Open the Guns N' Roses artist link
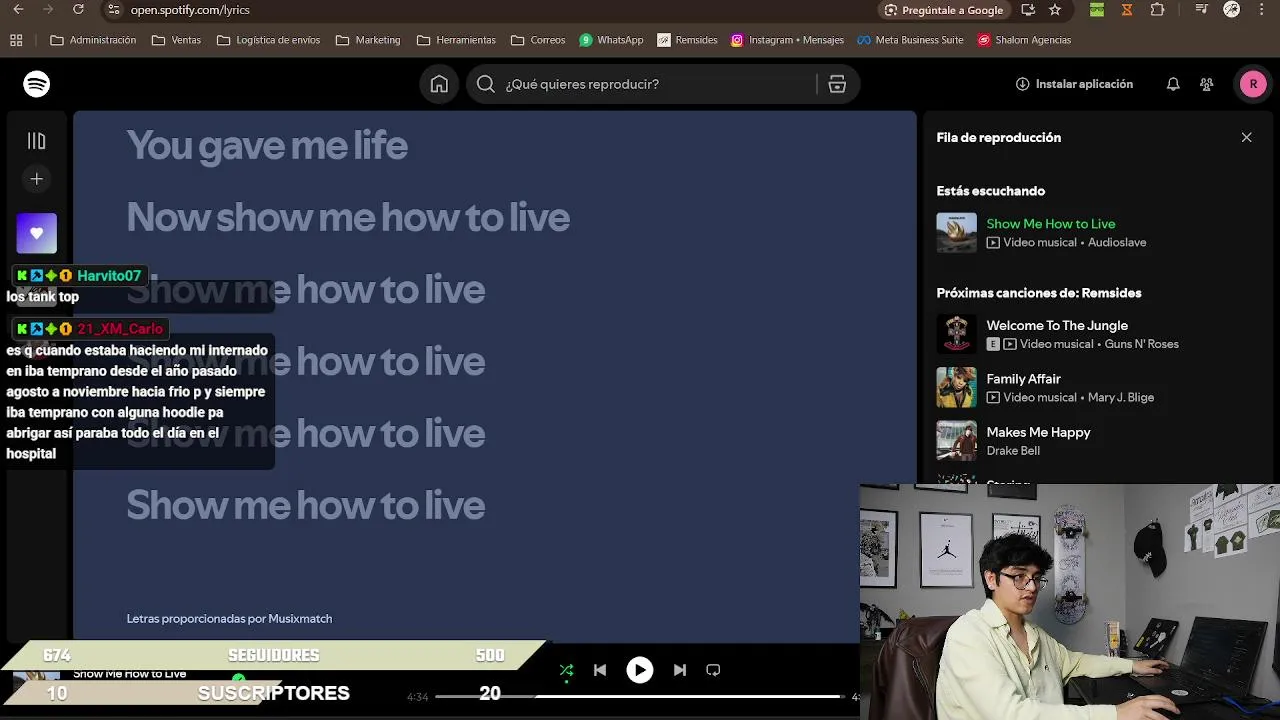 tap(1141, 344)
